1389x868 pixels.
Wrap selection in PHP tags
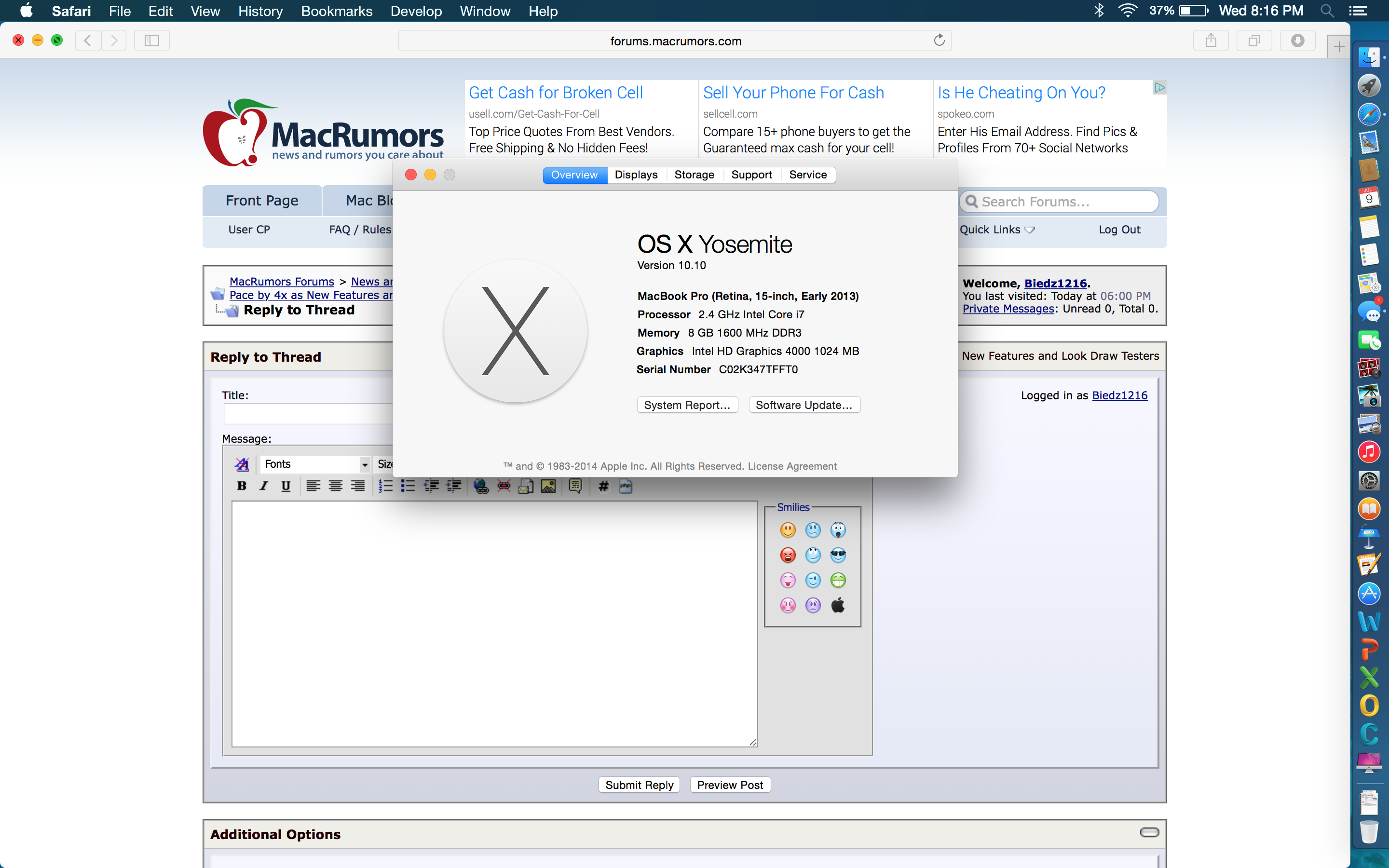(x=626, y=486)
